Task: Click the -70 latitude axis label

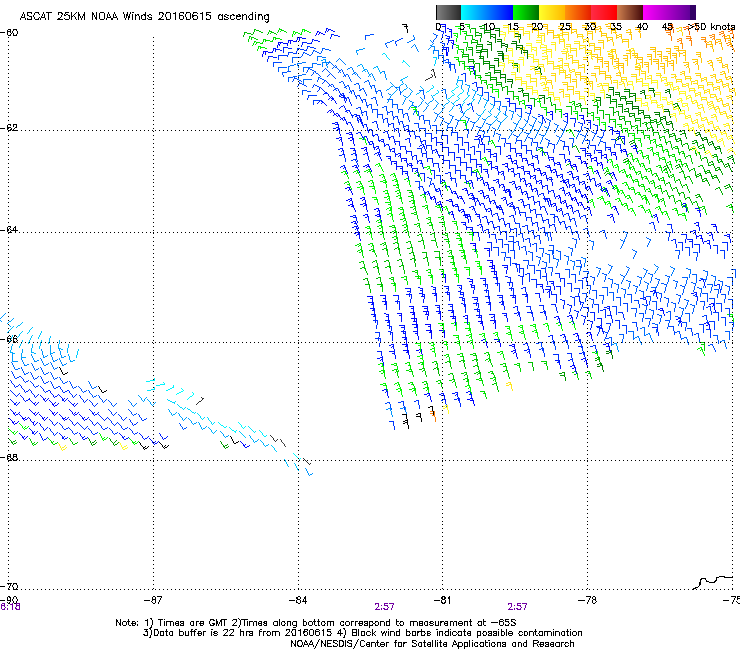Action: click(9, 587)
